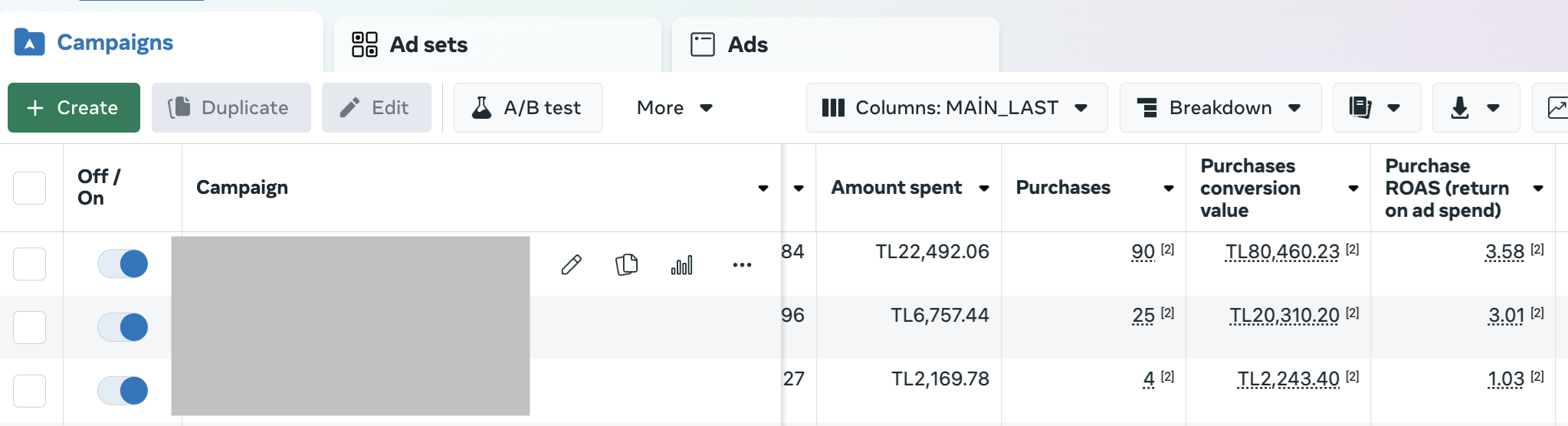Open the TL80,460.23 conversion value link
Screen dimensions: 1568x426
pos(1282,252)
